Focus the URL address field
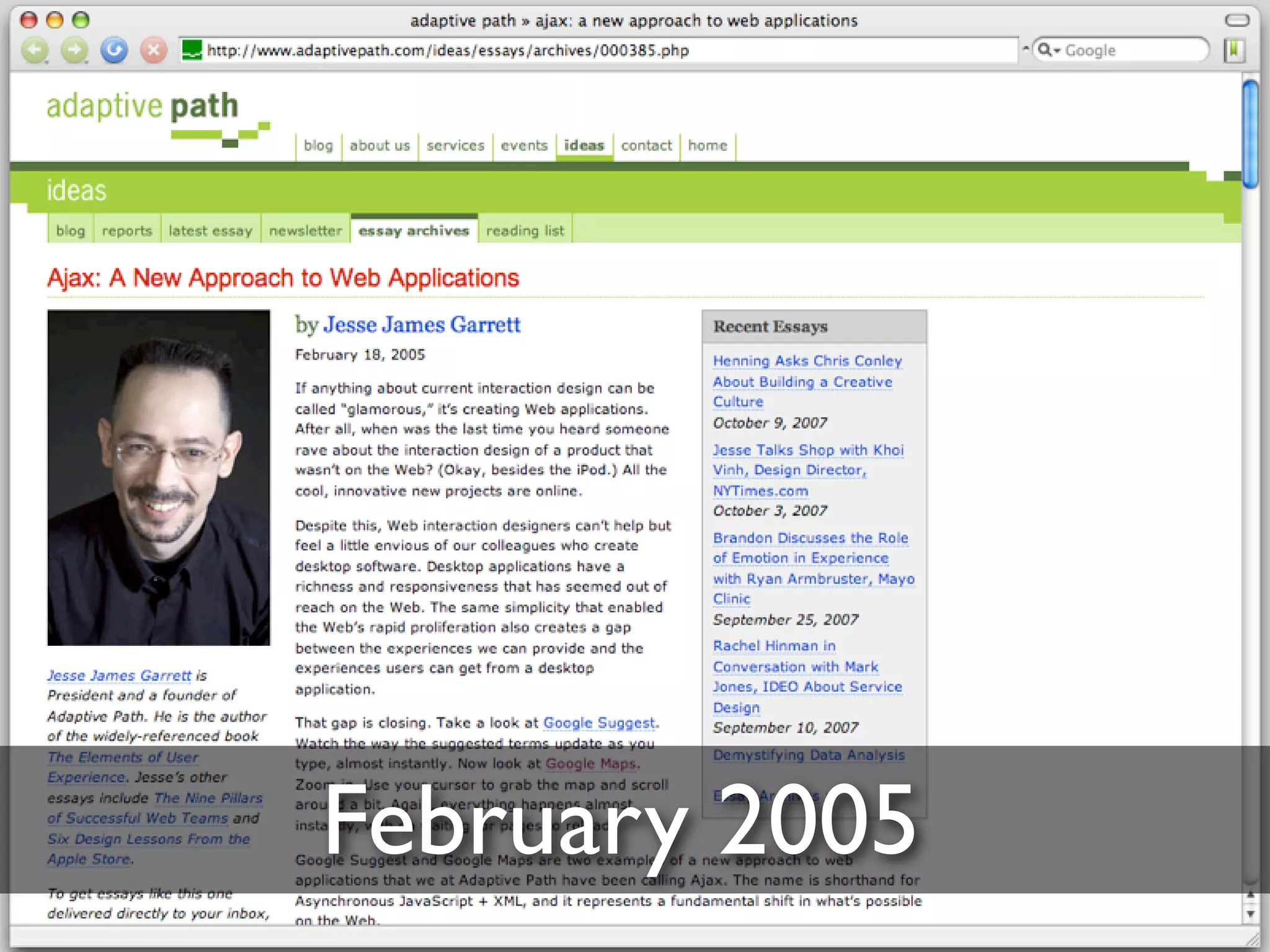 pos(598,50)
